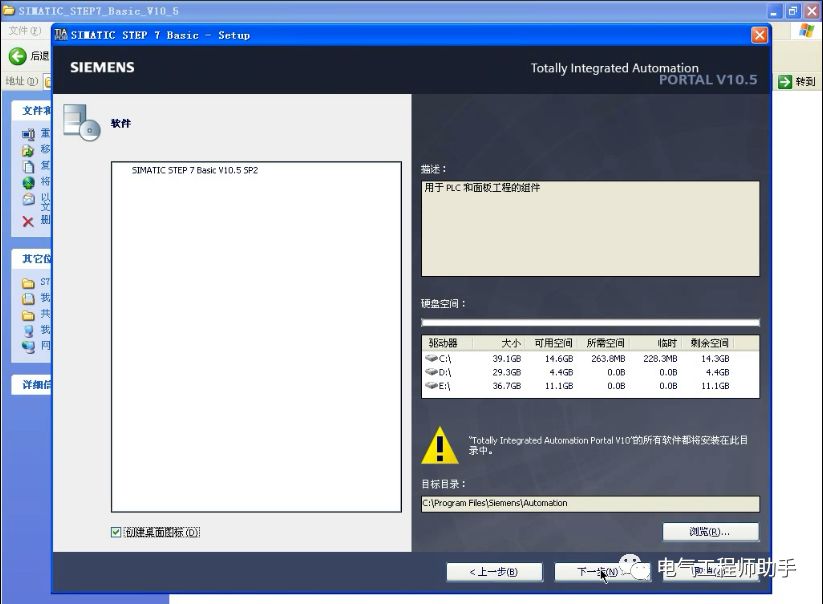Click the 浏览(R)... browse button
The height and width of the screenshot is (604, 823).
pos(710,532)
